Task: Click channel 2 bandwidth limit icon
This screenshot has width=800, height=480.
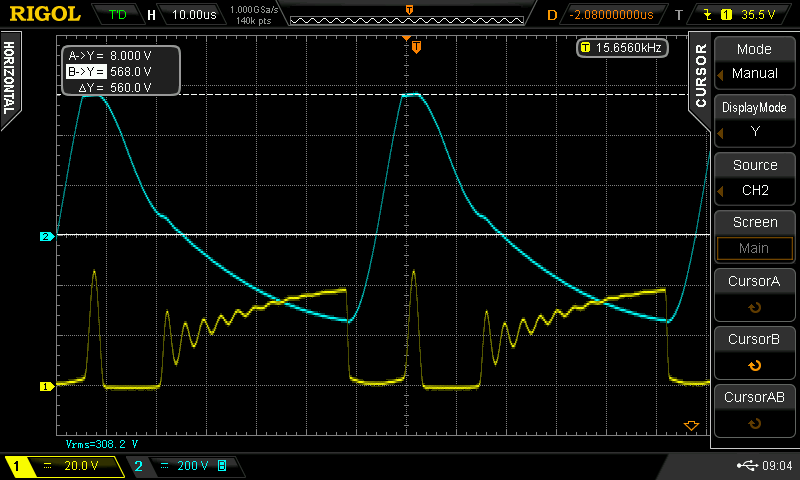Action: (x=222, y=465)
